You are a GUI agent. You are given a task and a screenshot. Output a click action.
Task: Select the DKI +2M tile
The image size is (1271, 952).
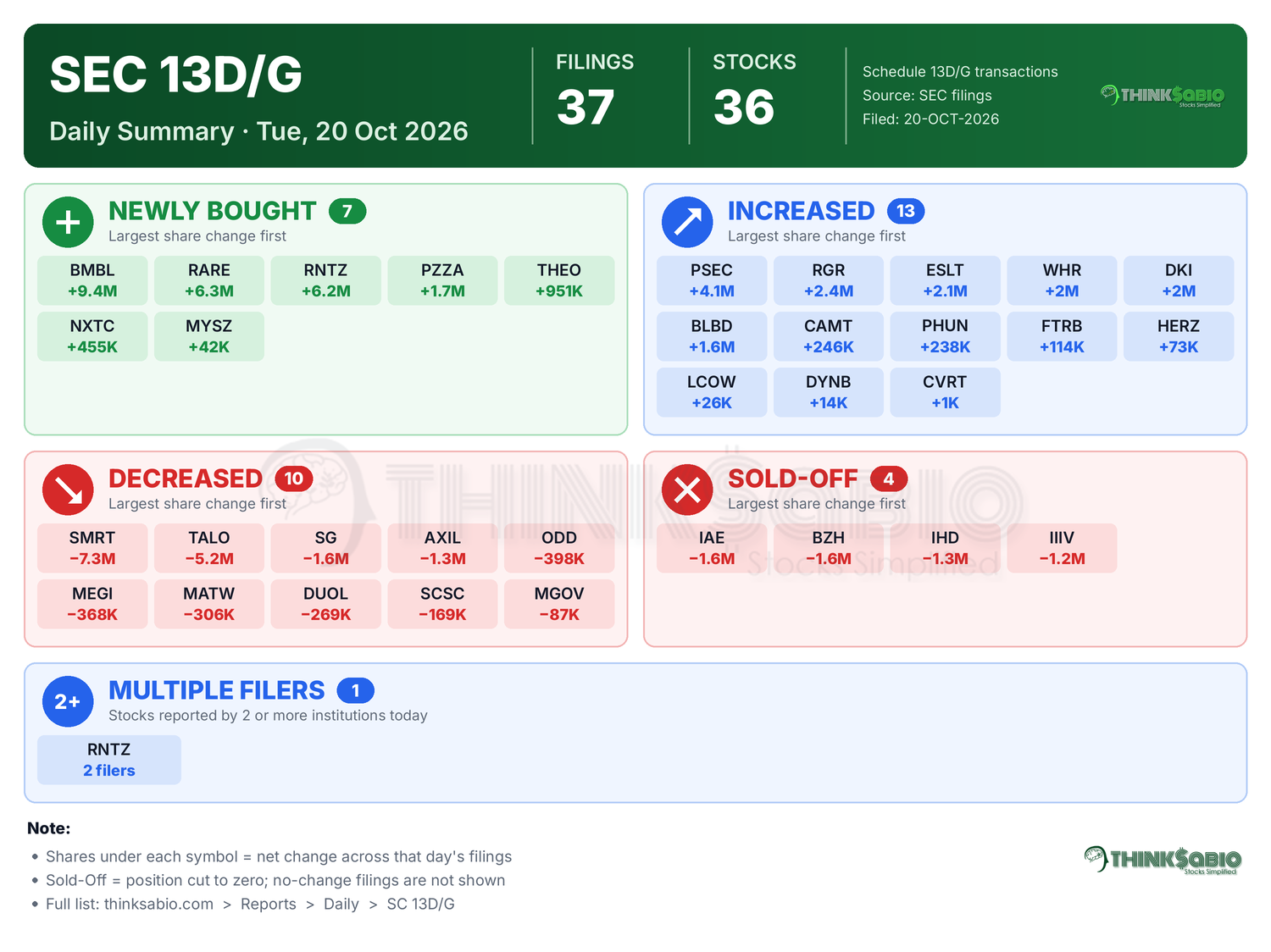click(x=1179, y=280)
